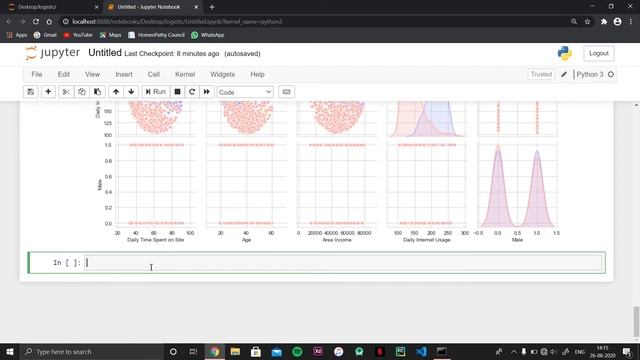Image resolution: width=640 pixels, height=360 pixels.
Task: Open the Chrome three-dot menu
Action: tap(631, 22)
